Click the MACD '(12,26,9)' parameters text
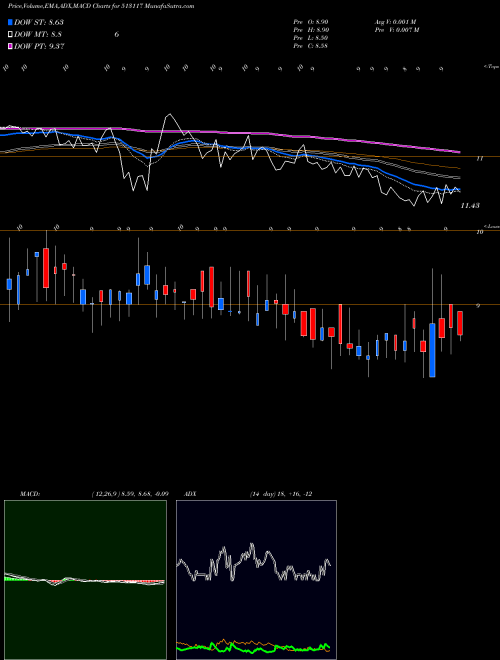The height and width of the screenshot is (660, 500). 104,494
